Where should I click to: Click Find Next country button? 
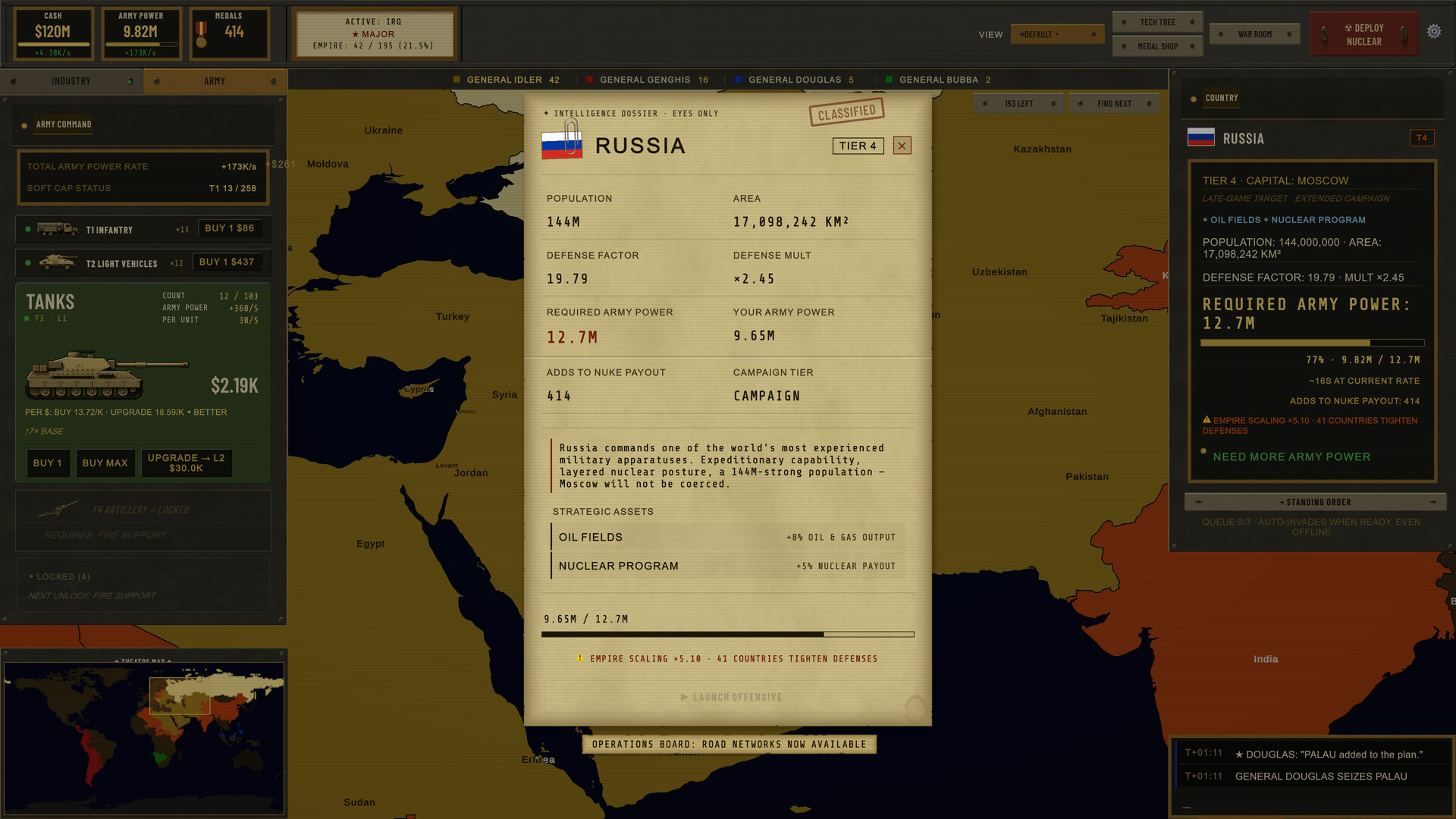[x=1114, y=103]
